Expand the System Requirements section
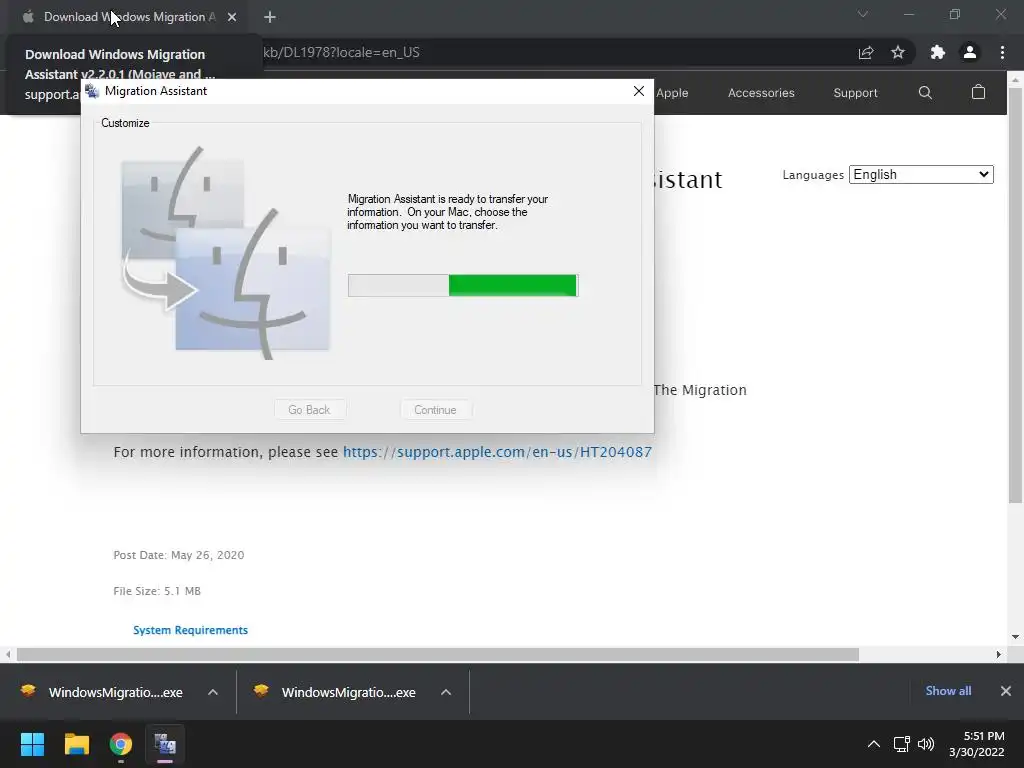1024x768 pixels. tap(190, 630)
